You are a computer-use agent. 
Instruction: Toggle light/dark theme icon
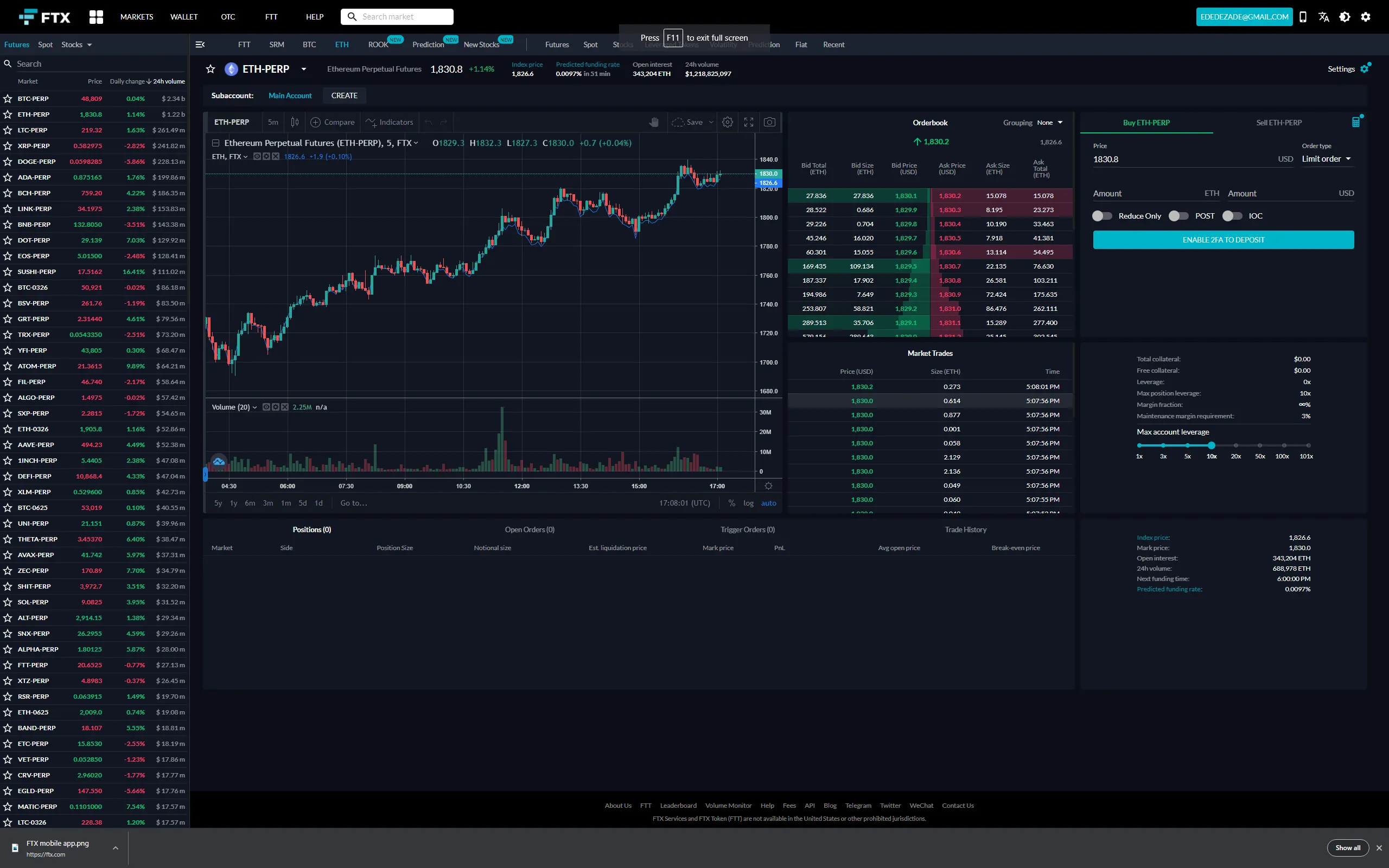[1345, 17]
